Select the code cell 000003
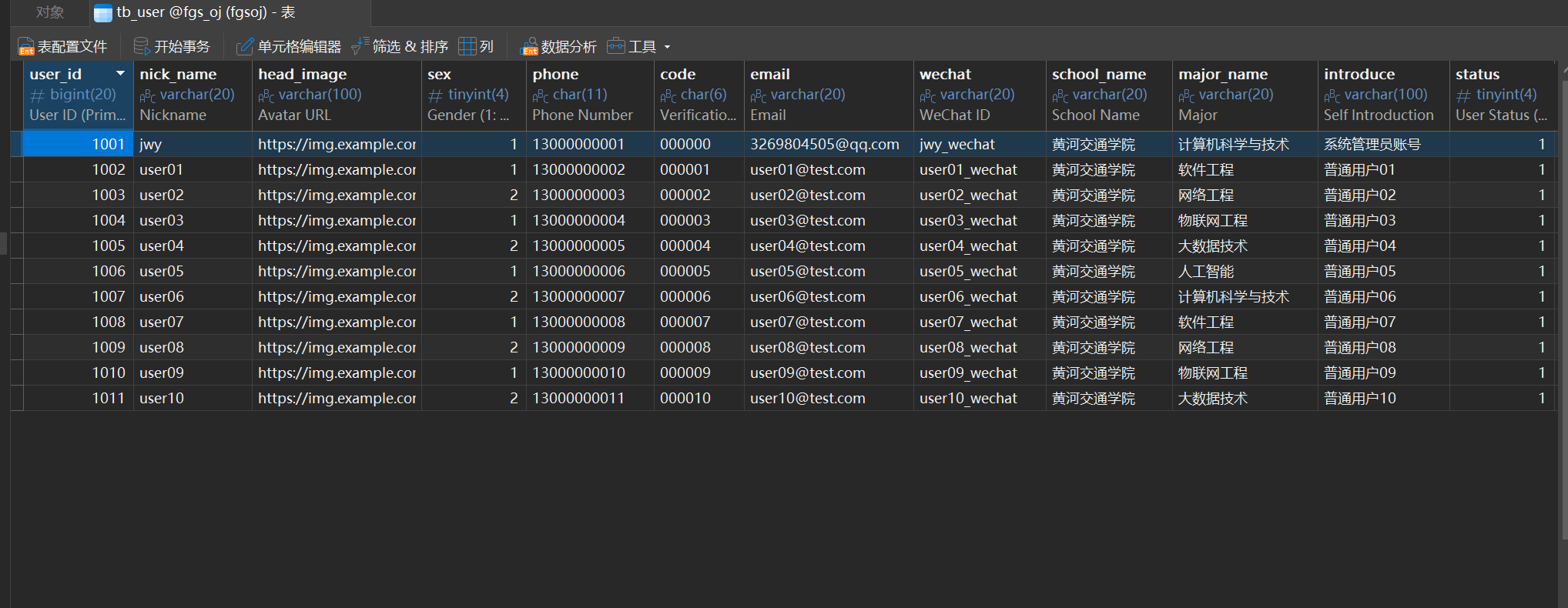This screenshot has width=1568, height=608. tap(699, 221)
